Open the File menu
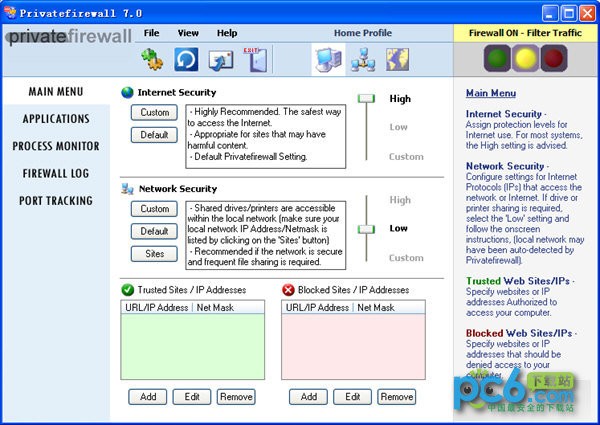 (x=152, y=33)
